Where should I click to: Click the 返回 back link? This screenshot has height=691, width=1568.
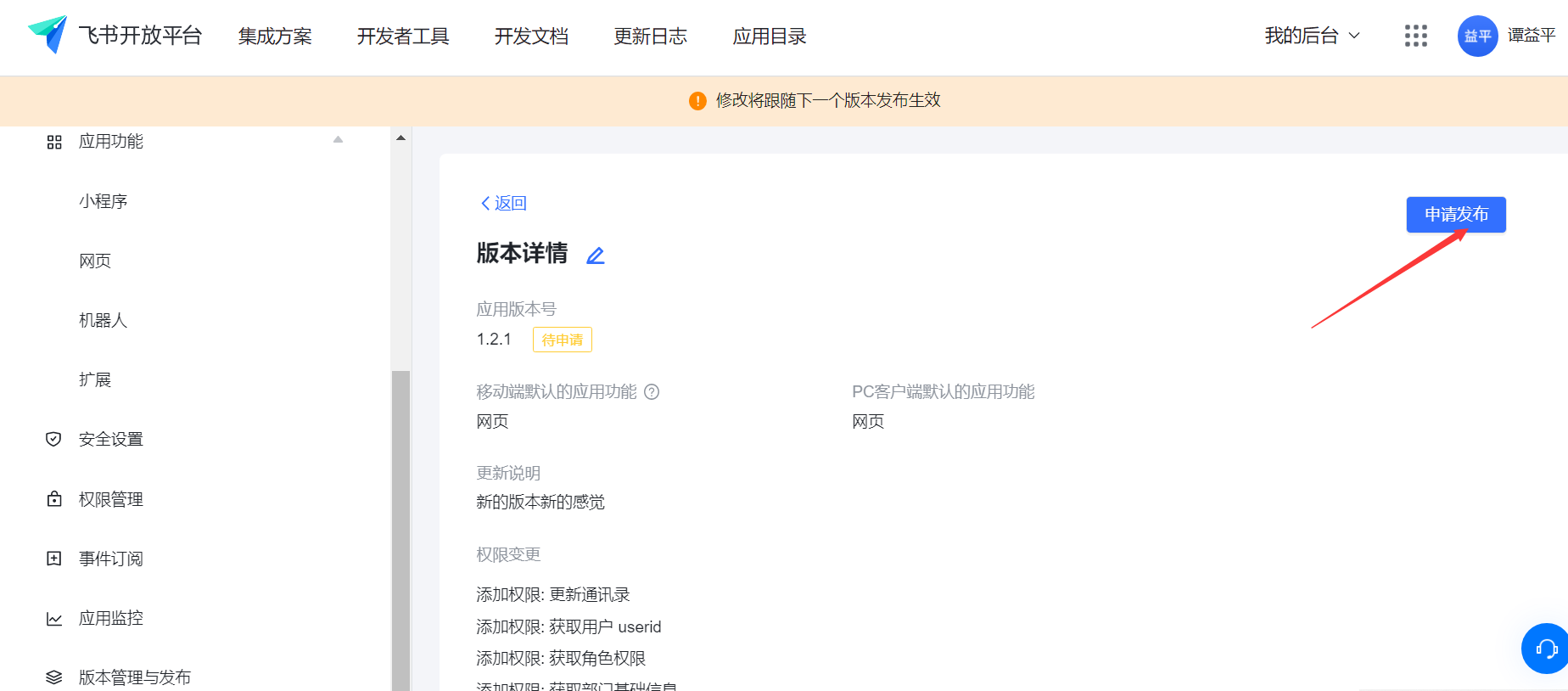504,203
